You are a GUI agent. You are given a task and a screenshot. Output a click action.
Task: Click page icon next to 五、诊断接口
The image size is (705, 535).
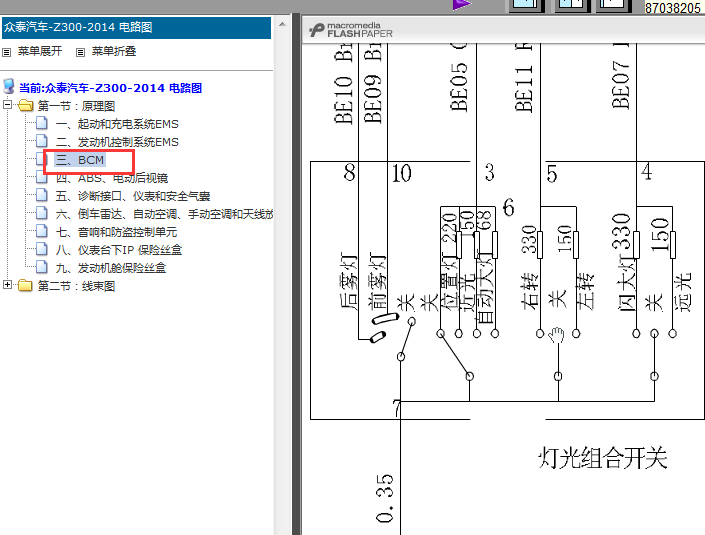coord(42,195)
